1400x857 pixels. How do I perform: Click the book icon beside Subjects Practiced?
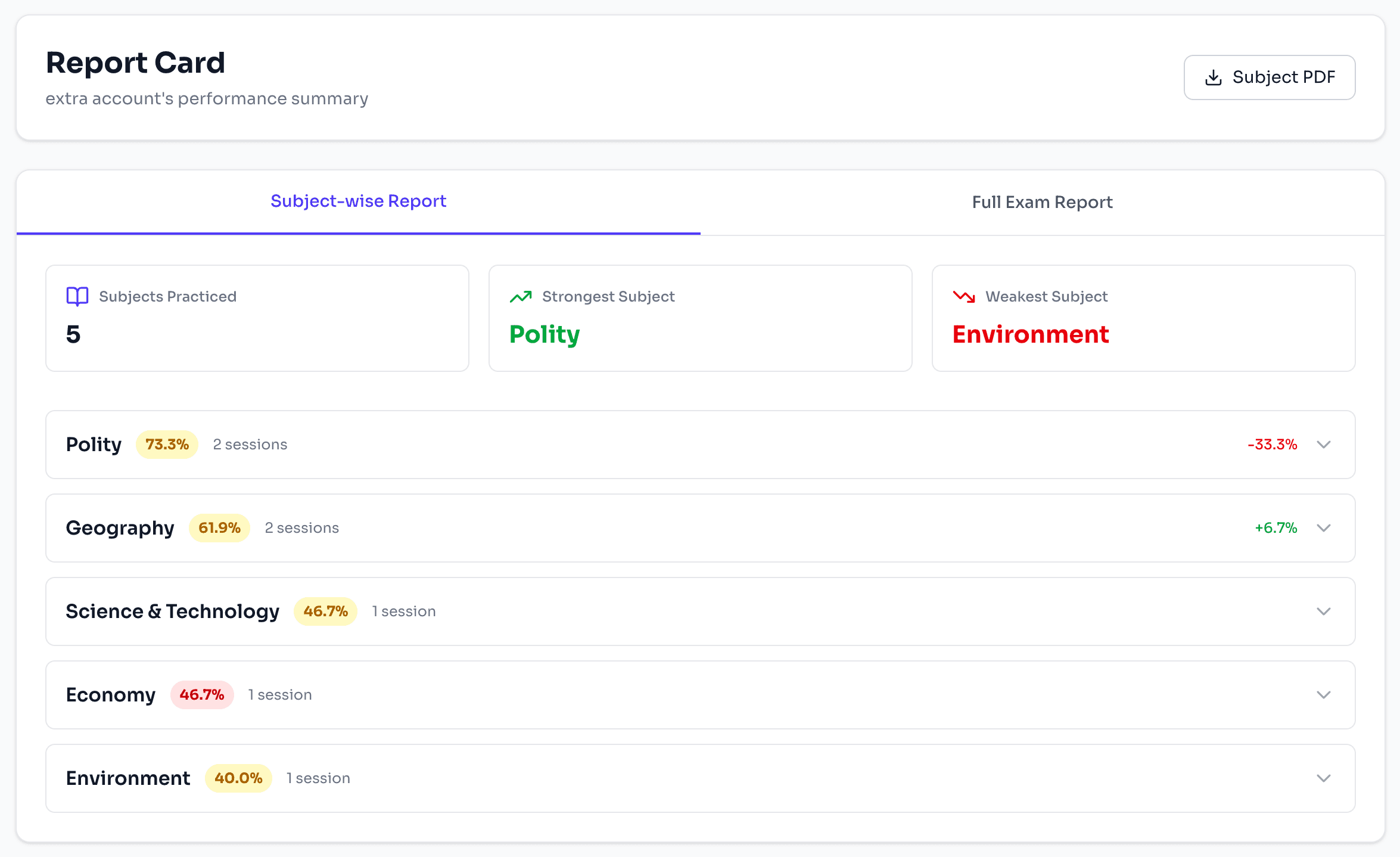point(76,296)
